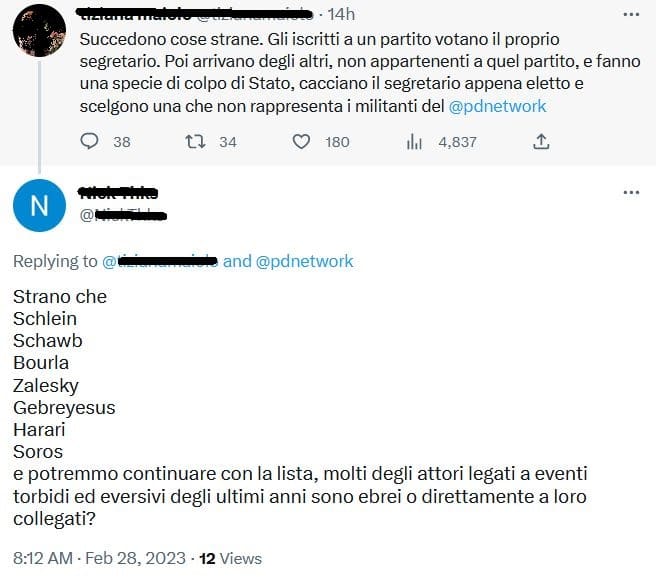
Task: Click the redacted handle after "Replying to"
Action: coord(160,261)
